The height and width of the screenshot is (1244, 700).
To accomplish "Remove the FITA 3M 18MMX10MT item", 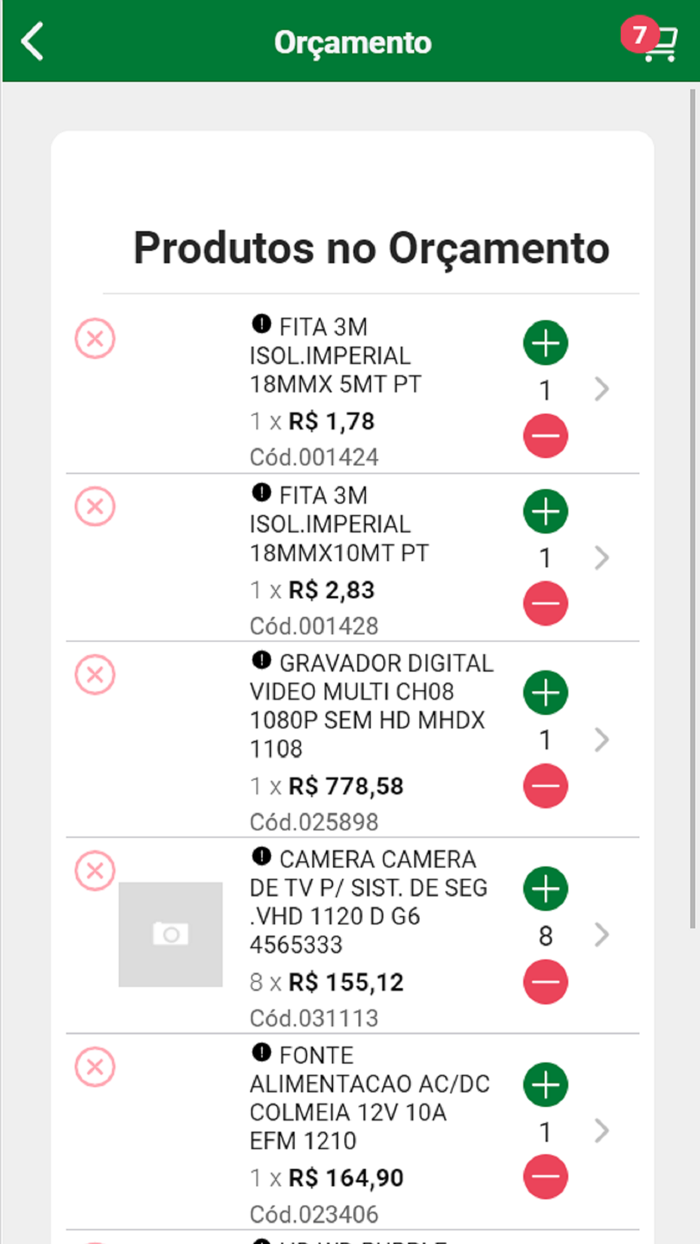I will 94,507.
